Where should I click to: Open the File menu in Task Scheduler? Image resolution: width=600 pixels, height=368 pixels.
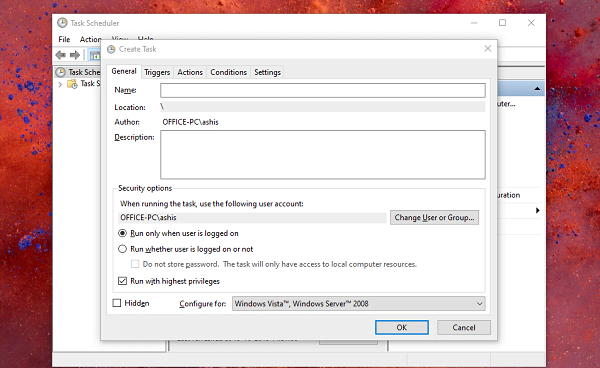click(x=64, y=39)
